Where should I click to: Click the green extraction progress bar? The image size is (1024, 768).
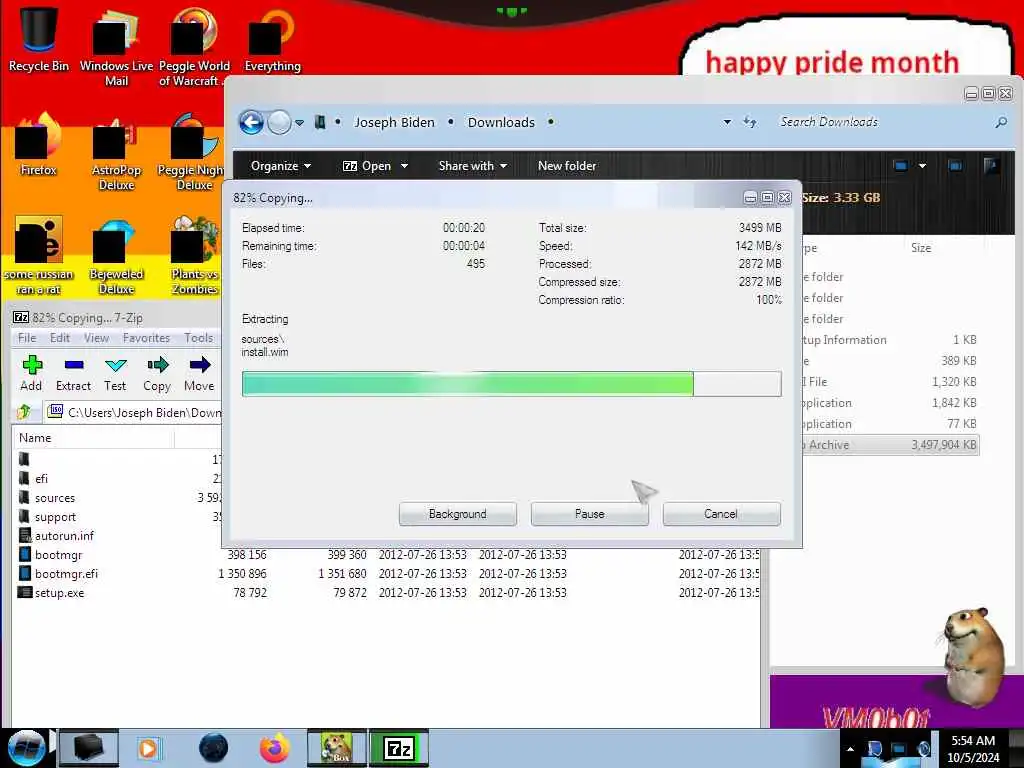pos(511,384)
